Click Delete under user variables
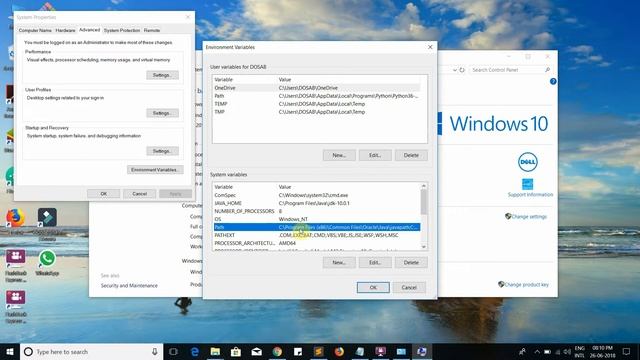The image size is (640, 360). [411, 156]
